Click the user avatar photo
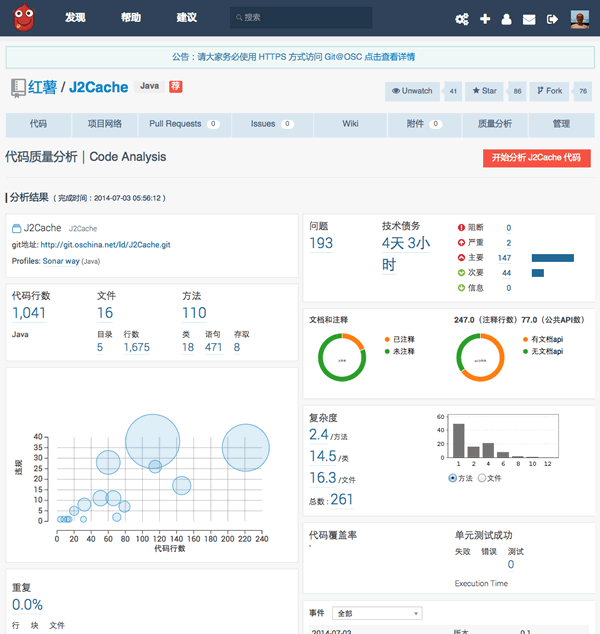 pos(580,19)
